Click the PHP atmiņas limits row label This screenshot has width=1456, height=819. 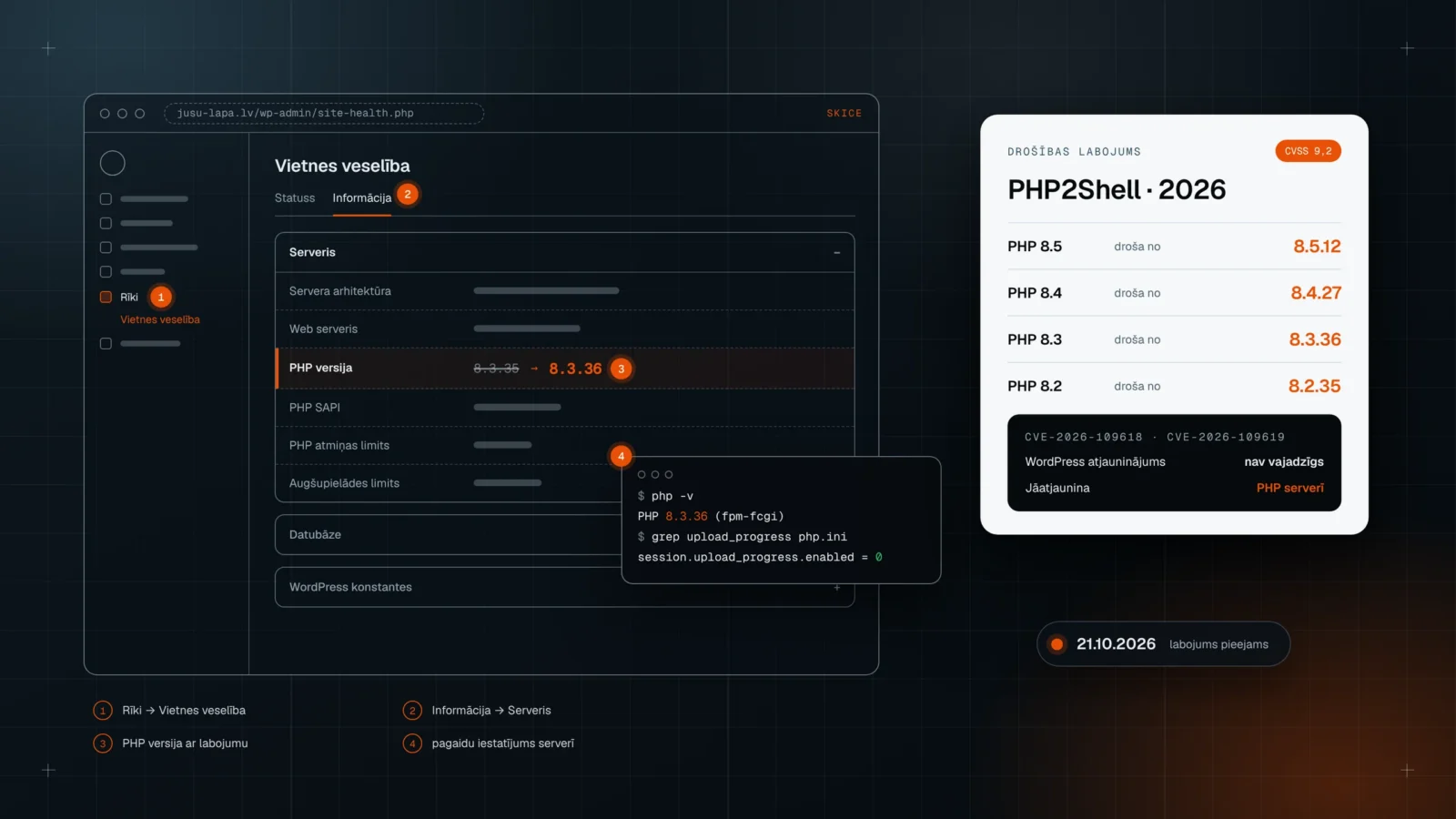[339, 446]
